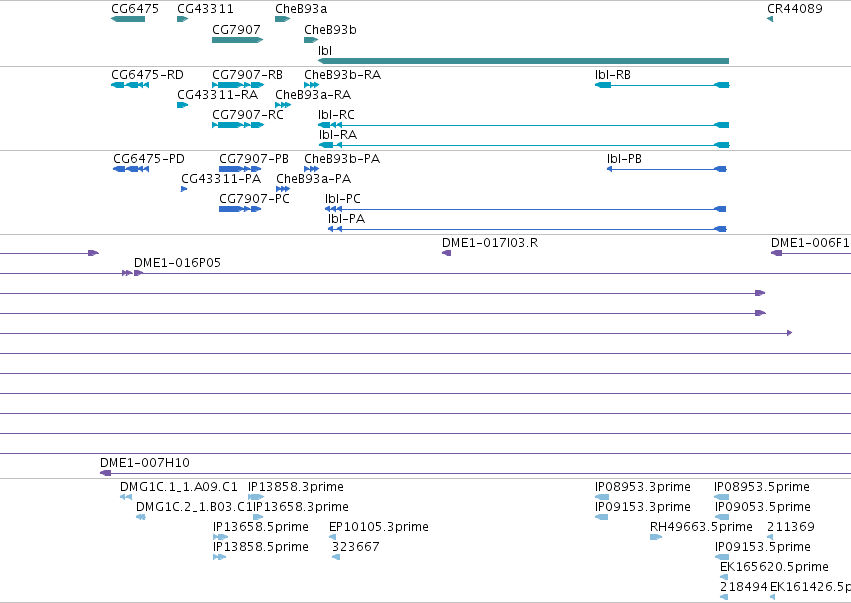Select the lbl-PC protein line
The image size is (851, 603).
525,209
